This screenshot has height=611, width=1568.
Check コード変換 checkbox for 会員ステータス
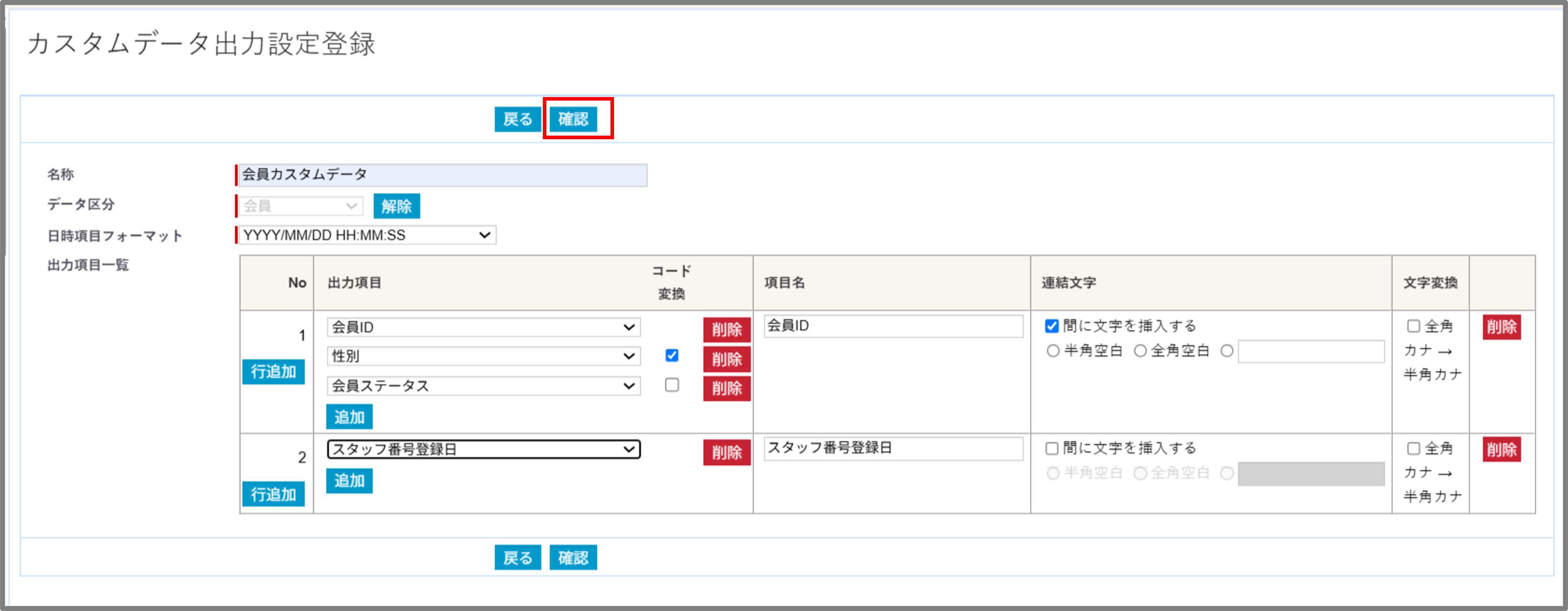pos(671,385)
